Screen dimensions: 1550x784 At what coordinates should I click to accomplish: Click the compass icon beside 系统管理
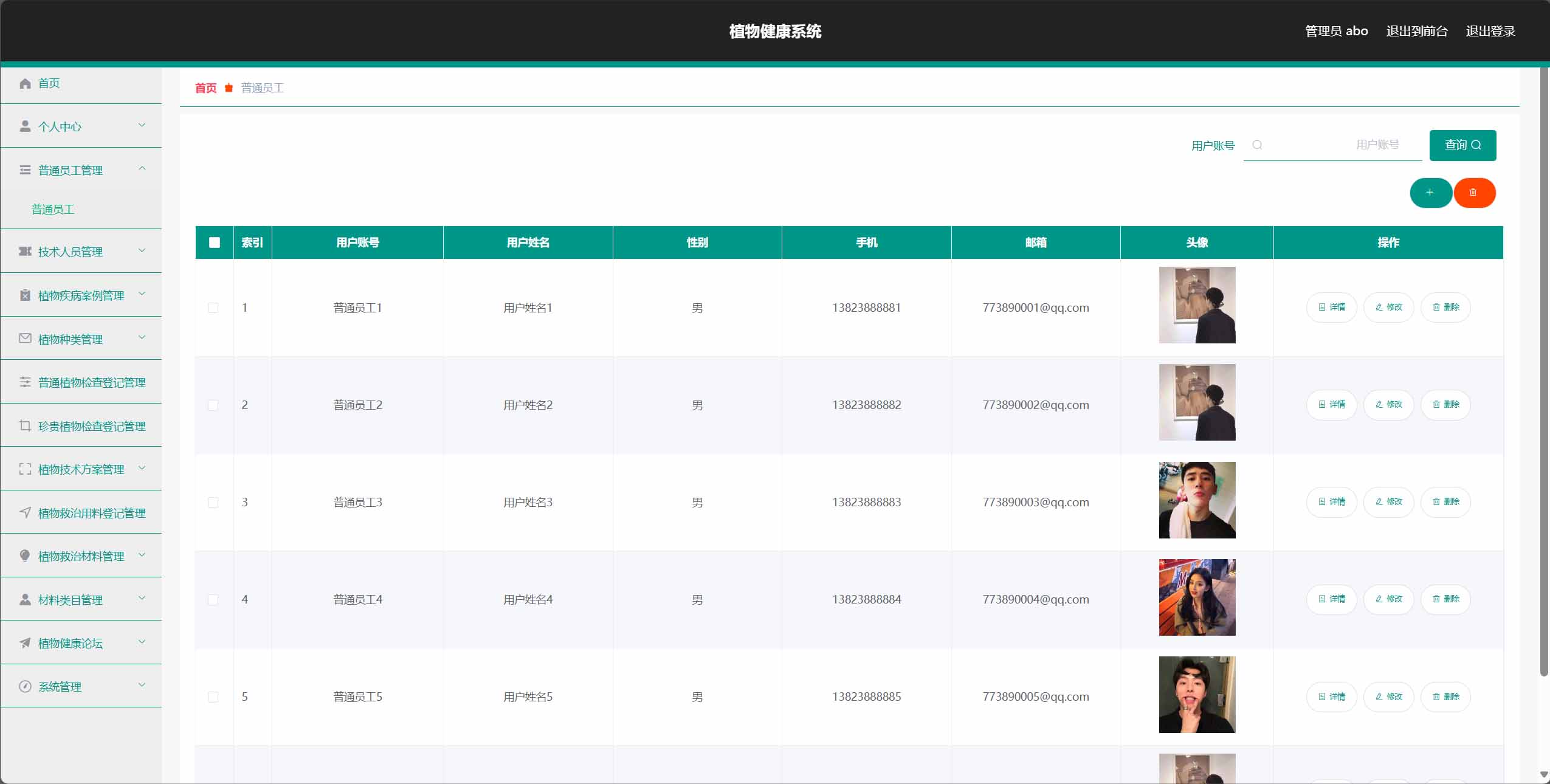point(25,686)
